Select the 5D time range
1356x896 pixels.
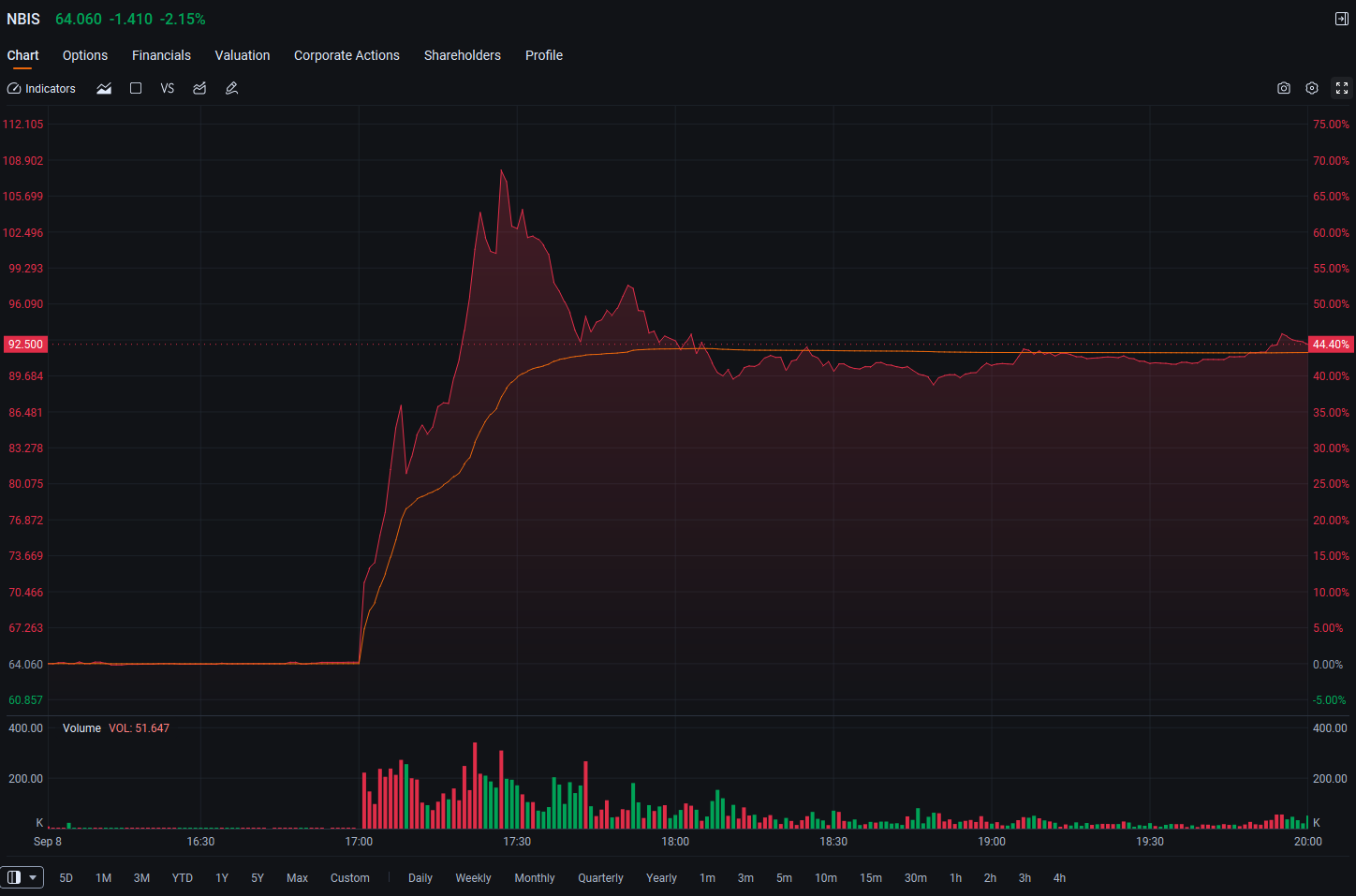pyautogui.click(x=66, y=878)
